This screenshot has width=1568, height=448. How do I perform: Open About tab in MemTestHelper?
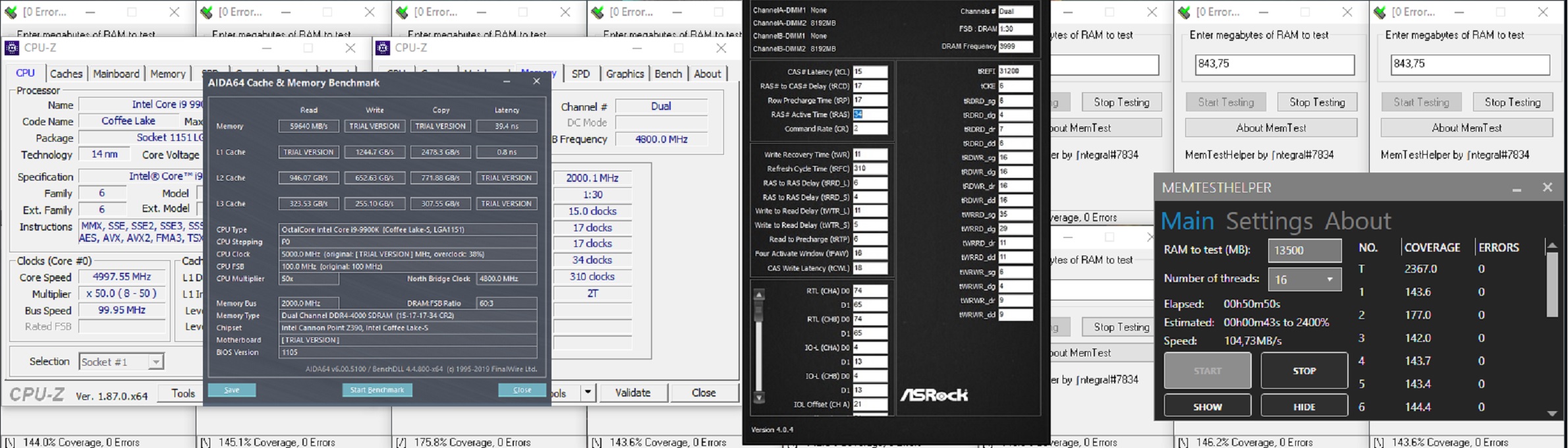point(1358,221)
